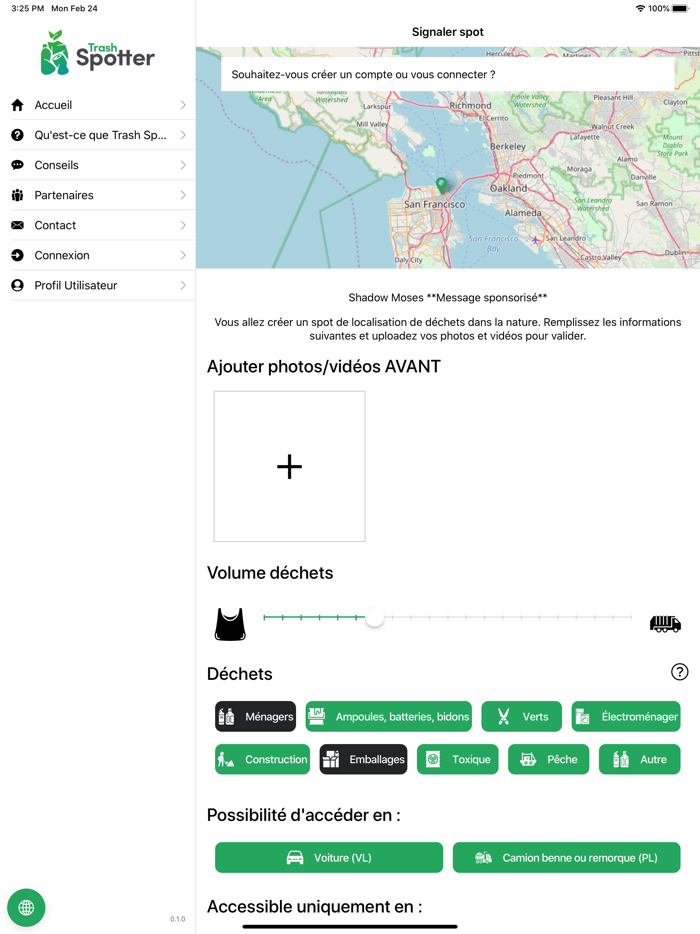700x934 pixels.
Task: Click the Berkeley label on the map
Action: pos(508,147)
